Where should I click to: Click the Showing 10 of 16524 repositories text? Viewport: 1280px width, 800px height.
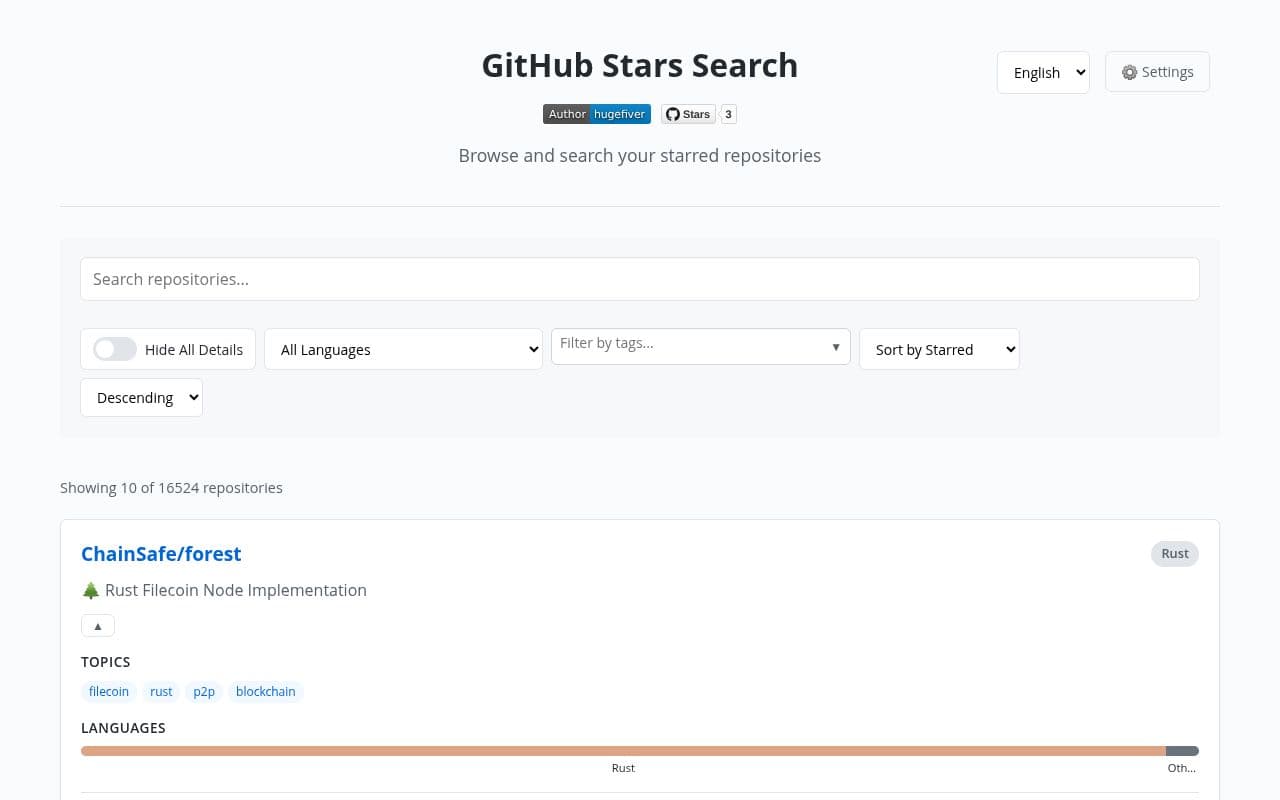(171, 488)
